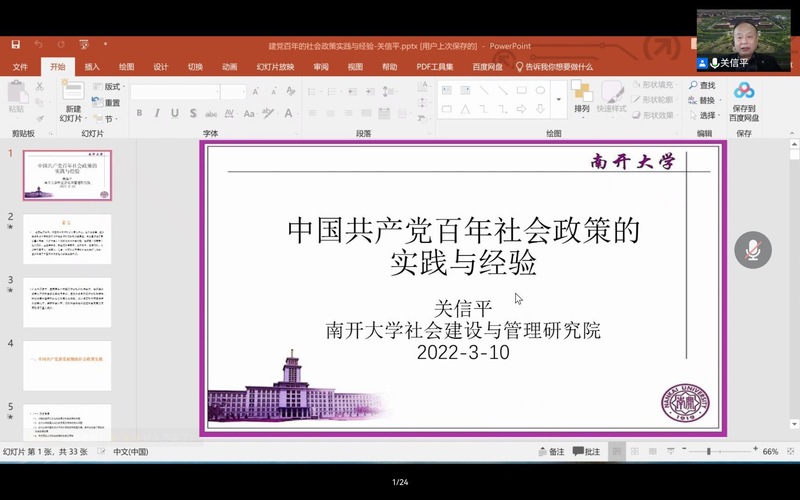Adjust the zoom slider in status bar

708,452
